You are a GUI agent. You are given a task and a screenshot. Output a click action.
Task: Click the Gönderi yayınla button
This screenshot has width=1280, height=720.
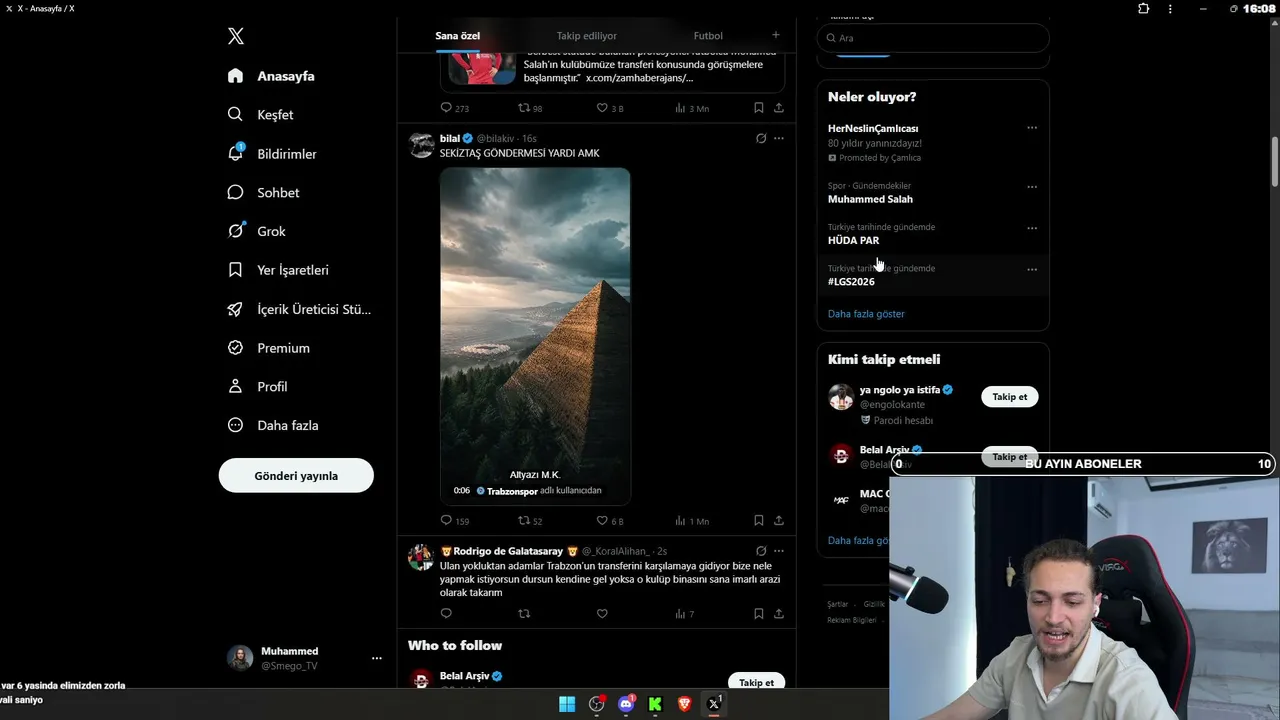coord(296,475)
